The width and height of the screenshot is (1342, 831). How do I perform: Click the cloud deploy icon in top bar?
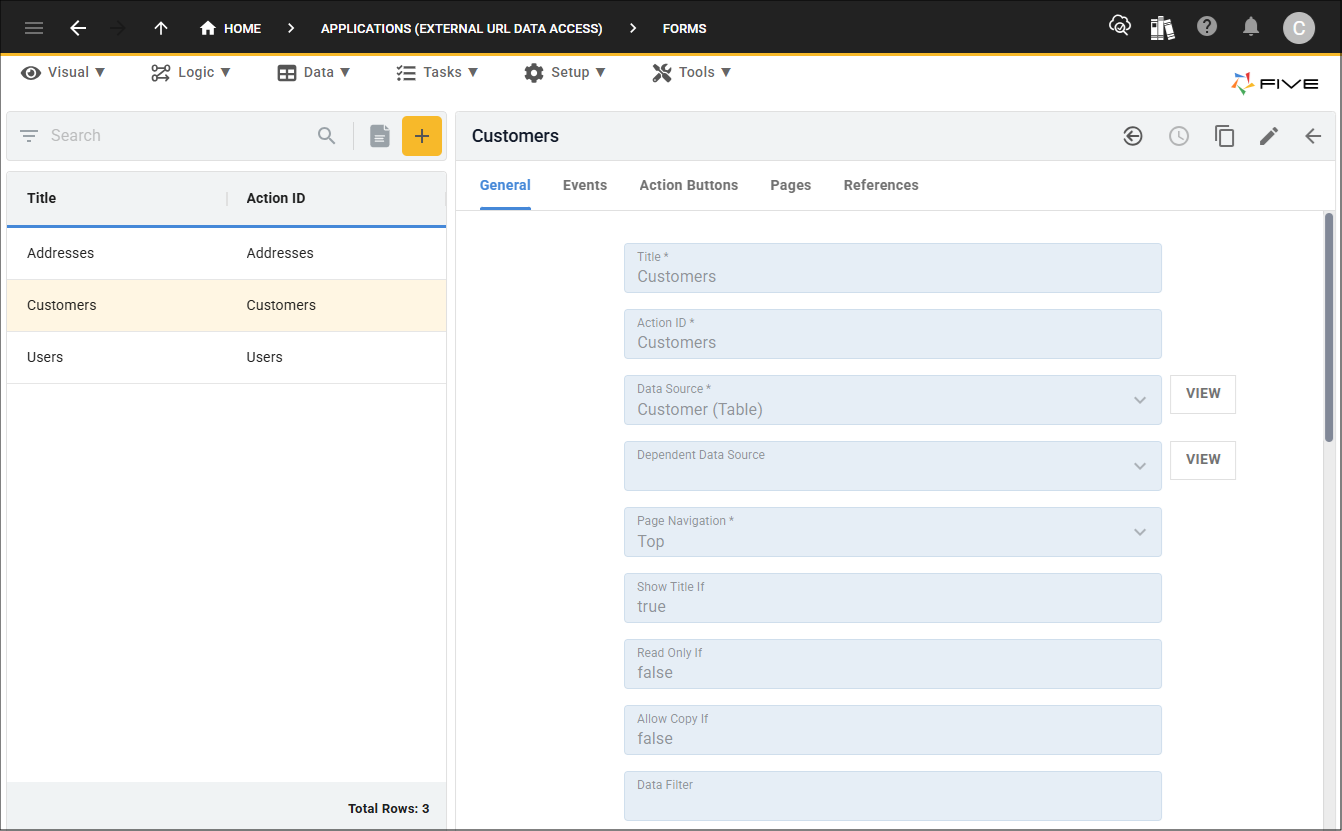tap(1120, 27)
